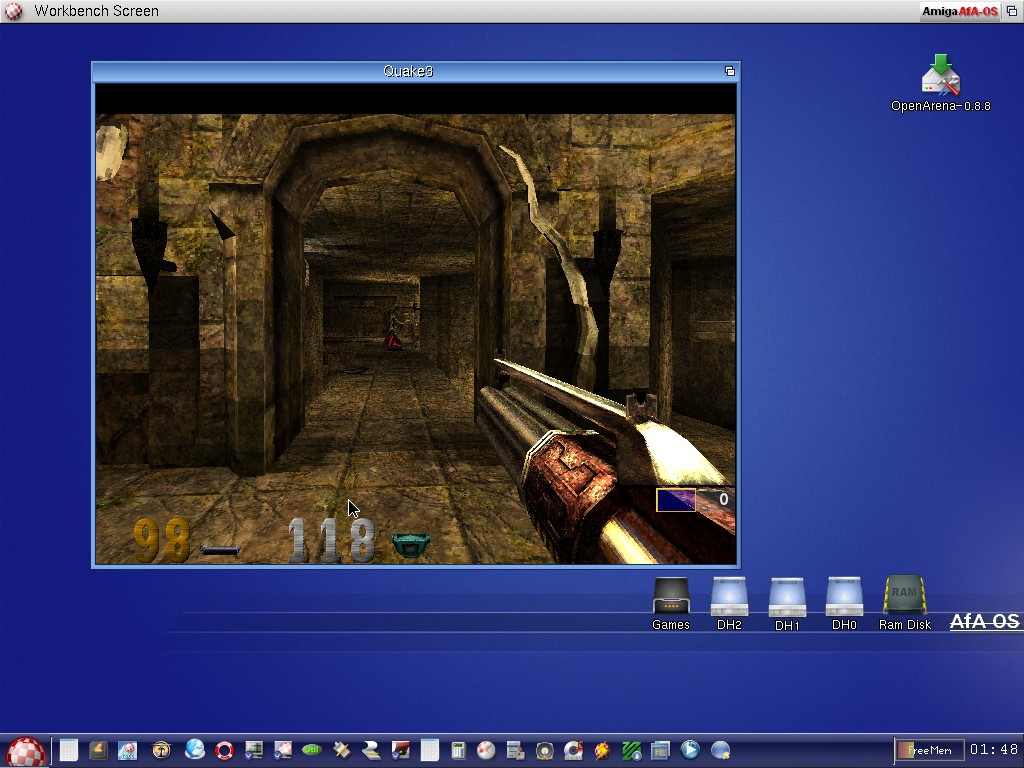Open the calculator from the taskbar
Image resolution: width=1024 pixels, height=768 pixels.
point(458,750)
